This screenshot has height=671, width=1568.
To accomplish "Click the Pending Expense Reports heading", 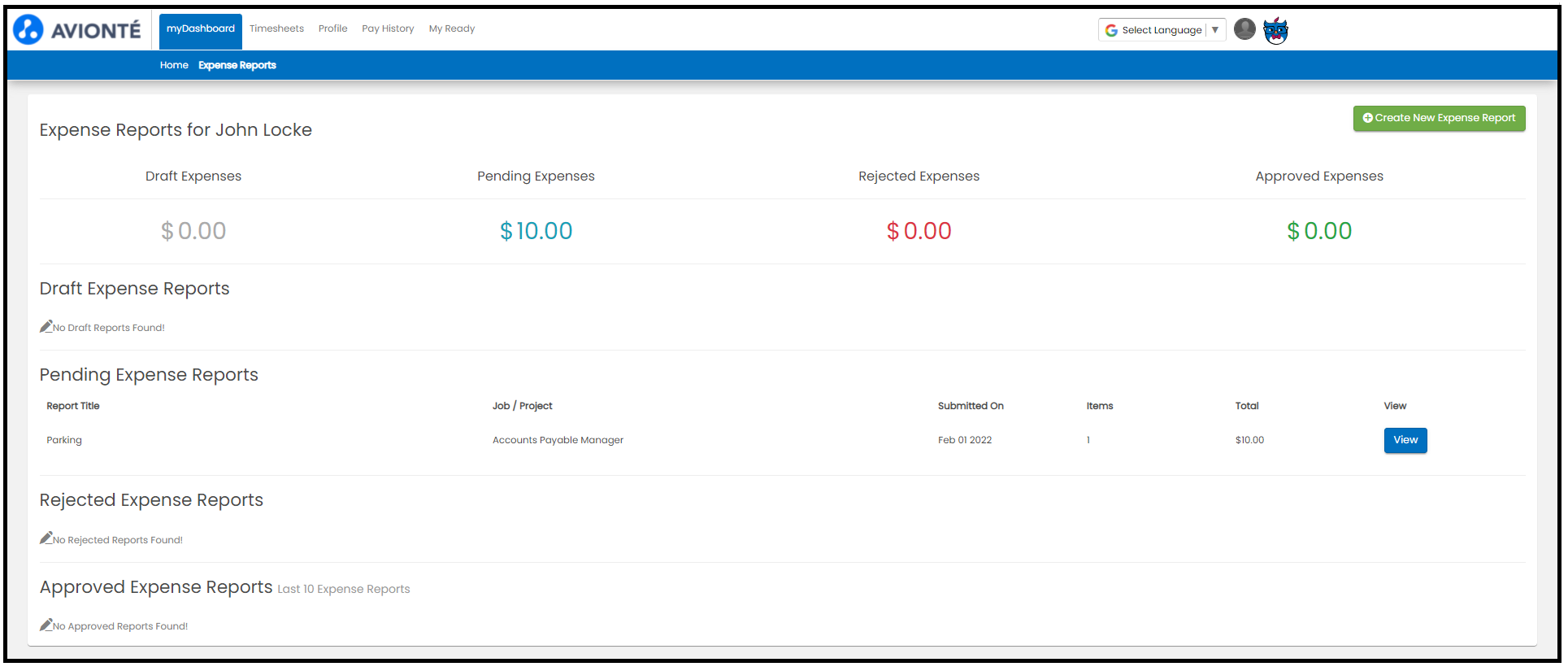I will 149,375.
